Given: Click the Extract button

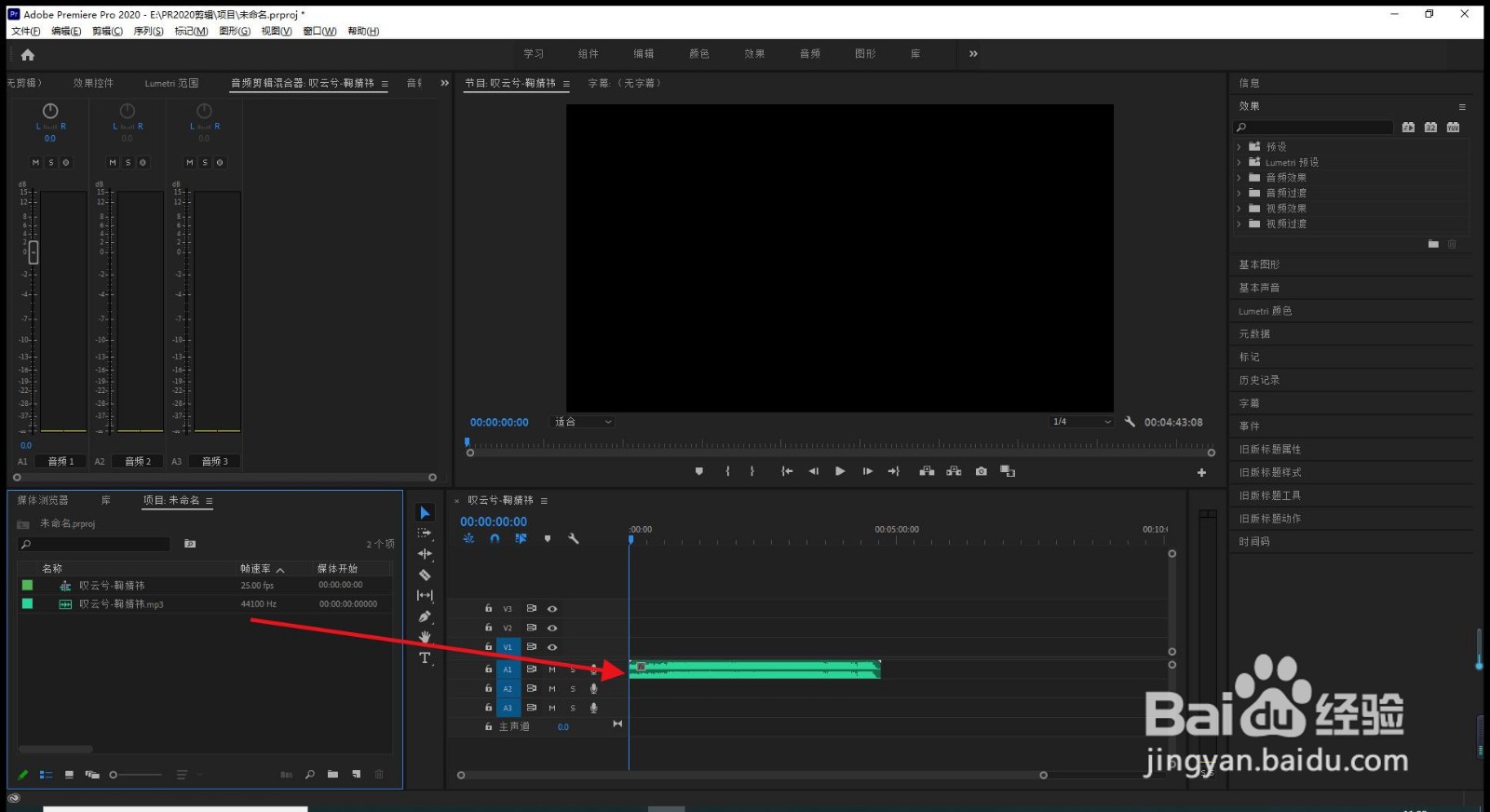Looking at the screenshot, I should pos(954,471).
